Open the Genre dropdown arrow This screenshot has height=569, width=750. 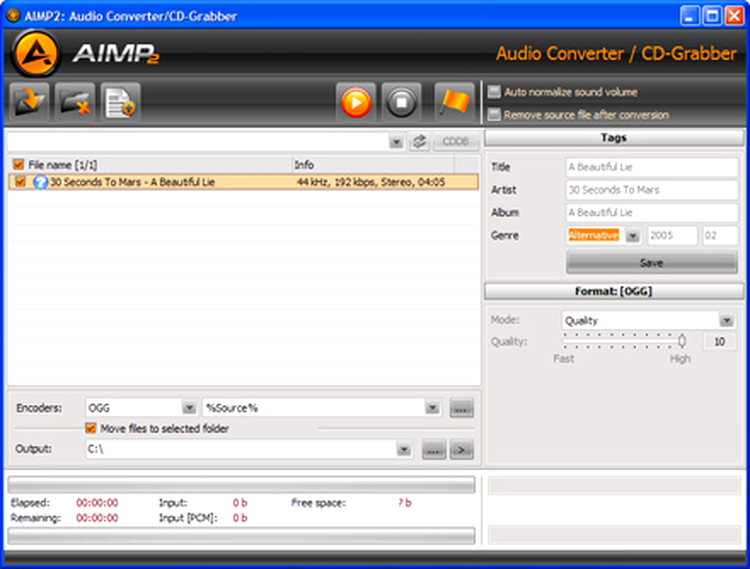click(632, 236)
